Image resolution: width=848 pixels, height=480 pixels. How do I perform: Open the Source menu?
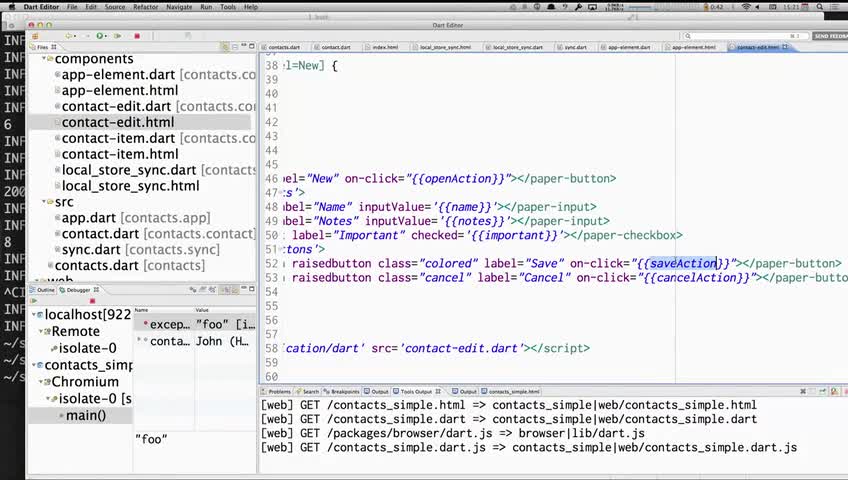coord(115,7)
